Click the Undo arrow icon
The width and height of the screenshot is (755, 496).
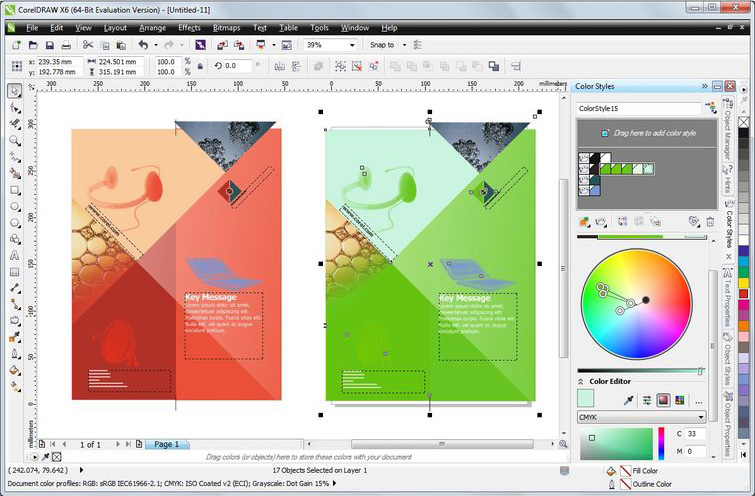143,45
